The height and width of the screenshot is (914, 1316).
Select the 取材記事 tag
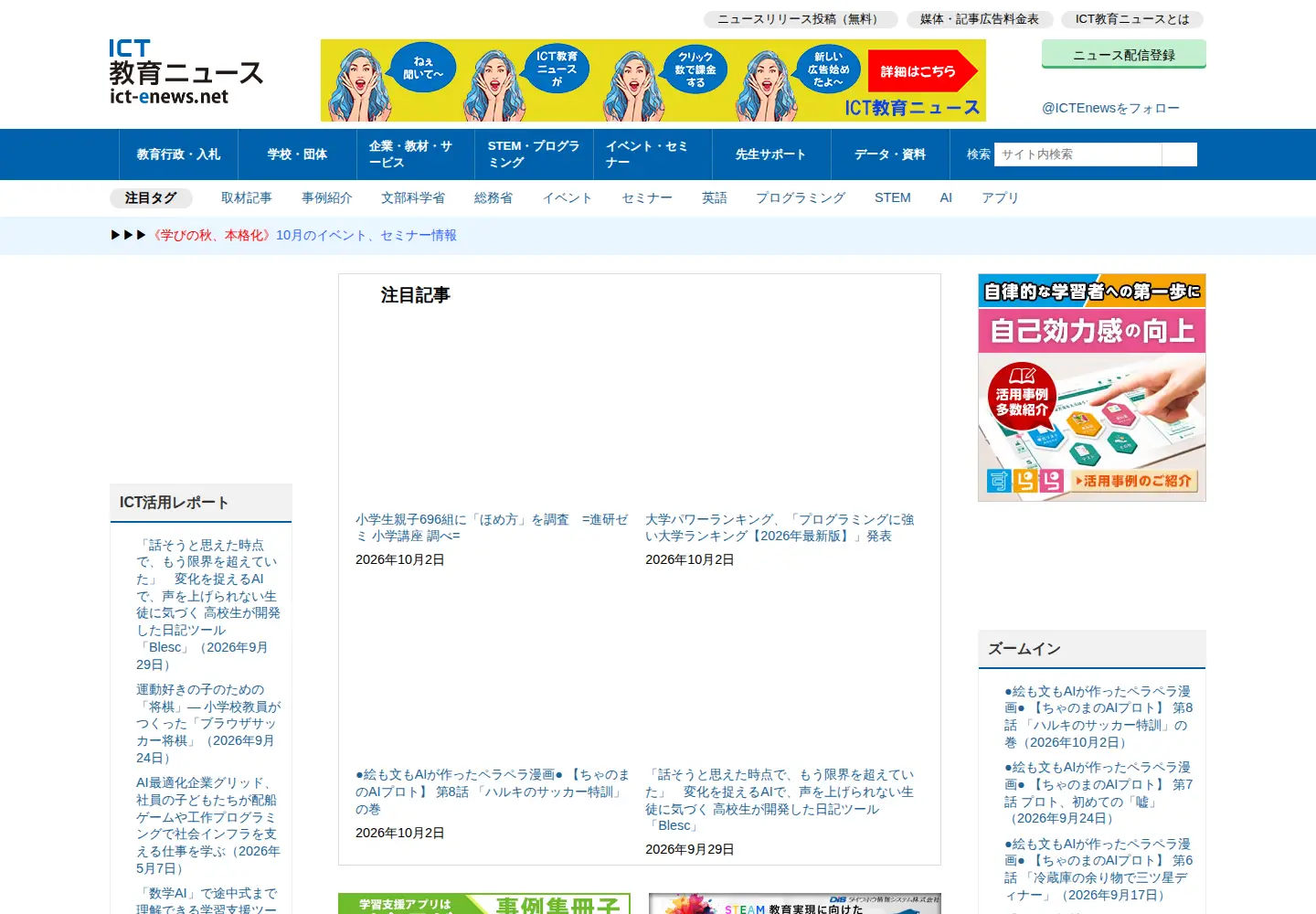247,197
